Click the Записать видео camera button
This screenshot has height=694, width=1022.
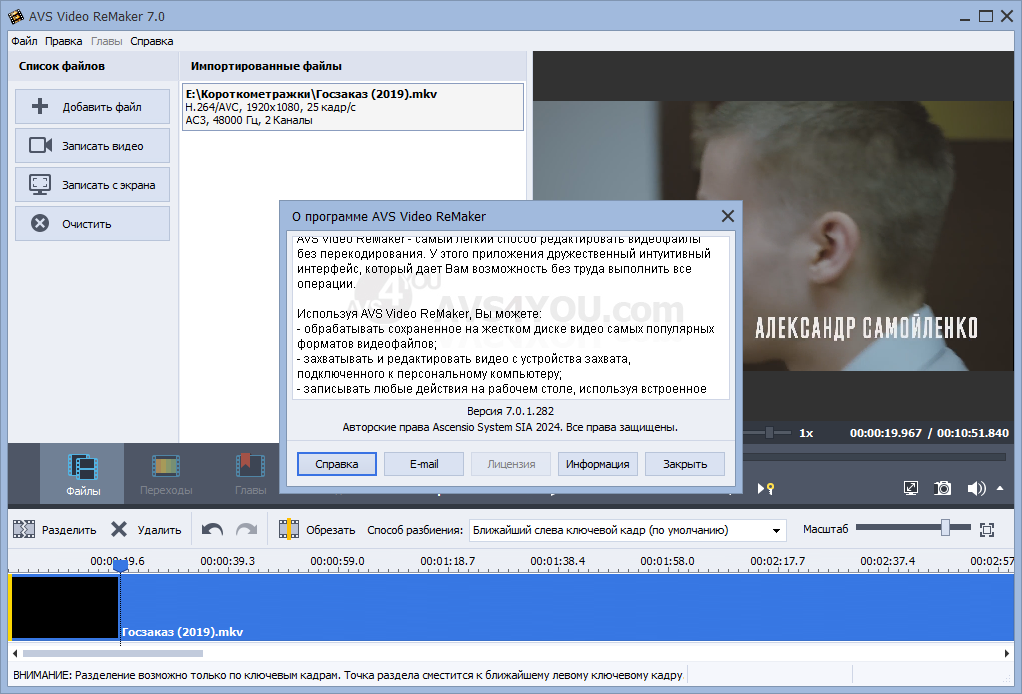pyautogui.click(x=93, y=146)
